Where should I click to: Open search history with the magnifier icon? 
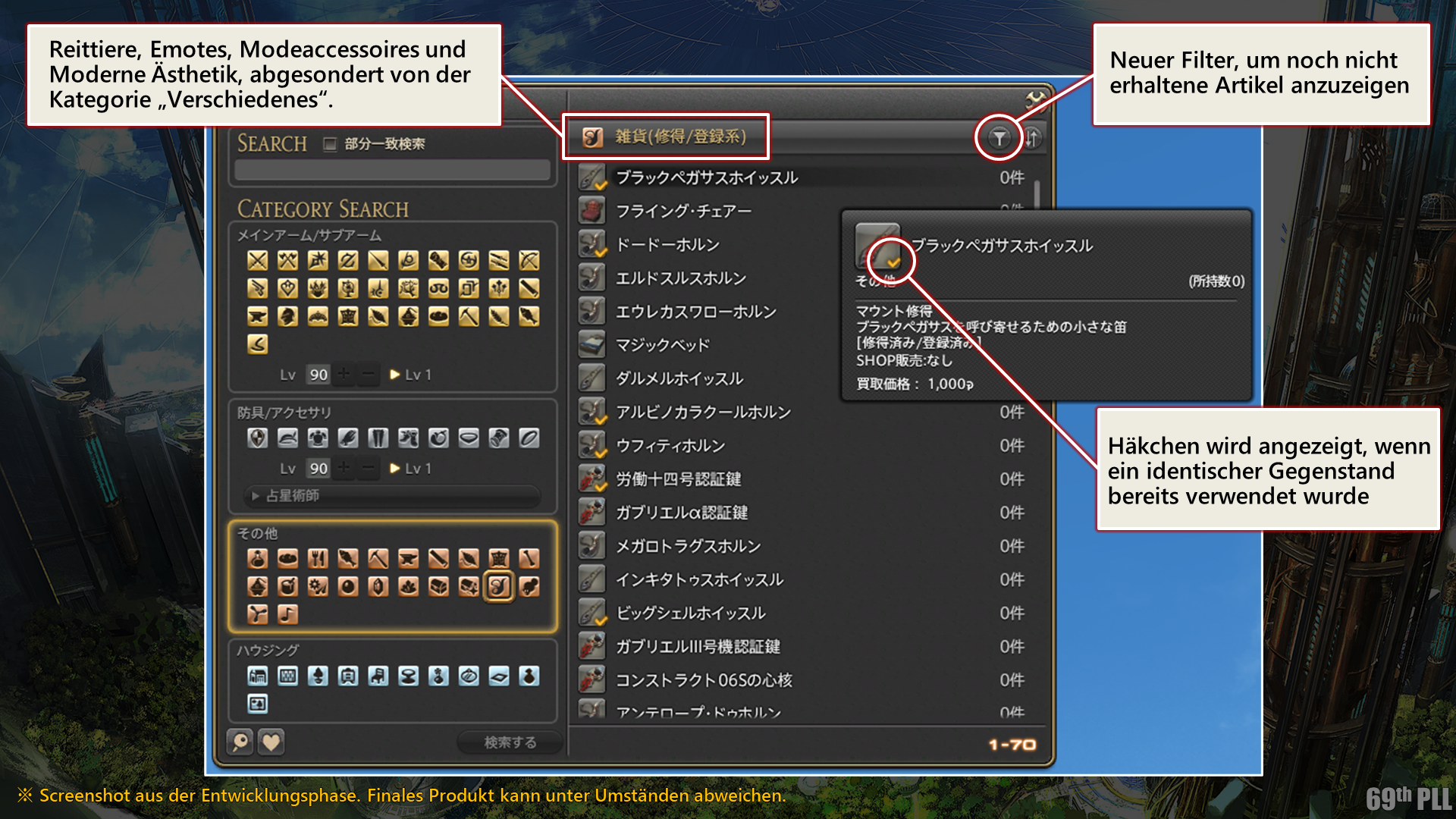click(240, 741)
